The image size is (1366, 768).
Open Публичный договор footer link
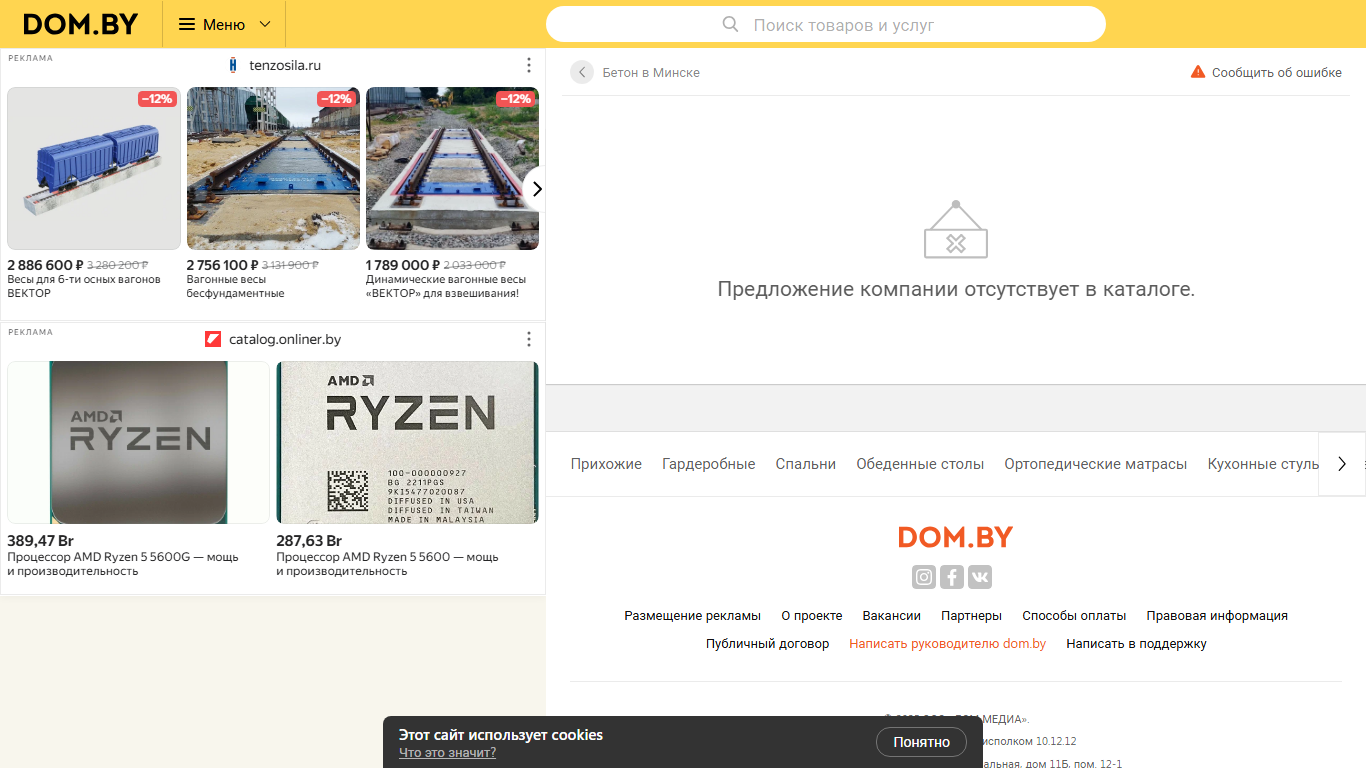pyautogui.click(x=768, y=644)
